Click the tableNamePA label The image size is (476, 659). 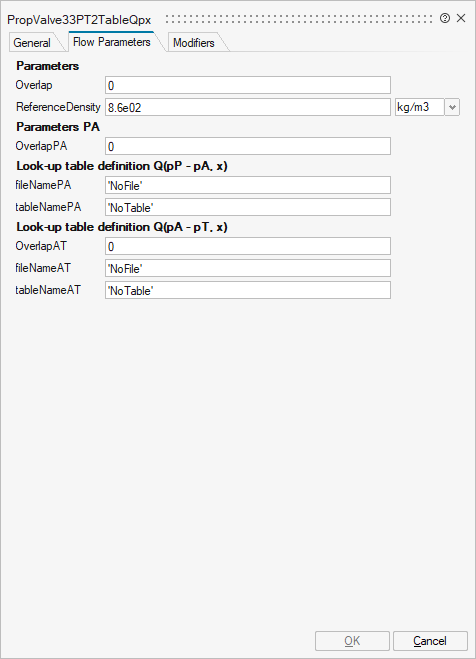48,207
